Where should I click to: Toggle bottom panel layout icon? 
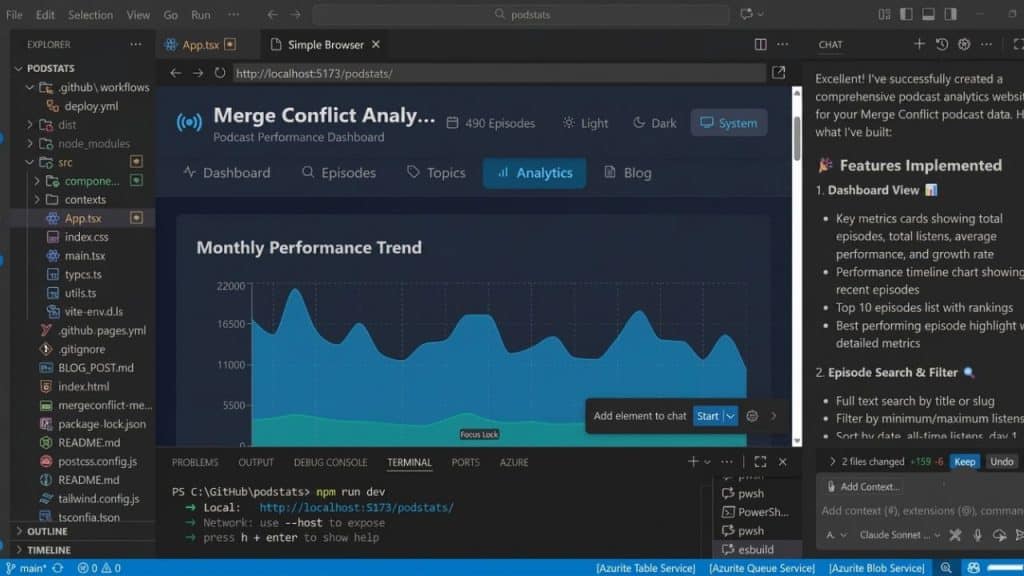(x=928, y=14)
